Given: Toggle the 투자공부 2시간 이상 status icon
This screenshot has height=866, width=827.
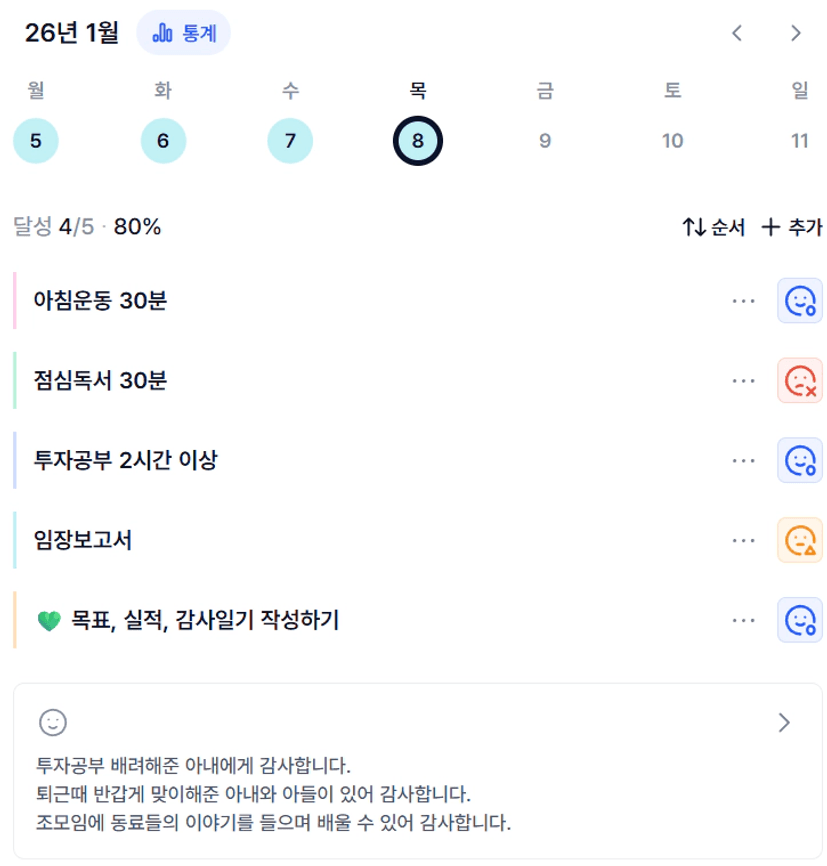Looking at the screenshot, I should (x=800, y=460).
